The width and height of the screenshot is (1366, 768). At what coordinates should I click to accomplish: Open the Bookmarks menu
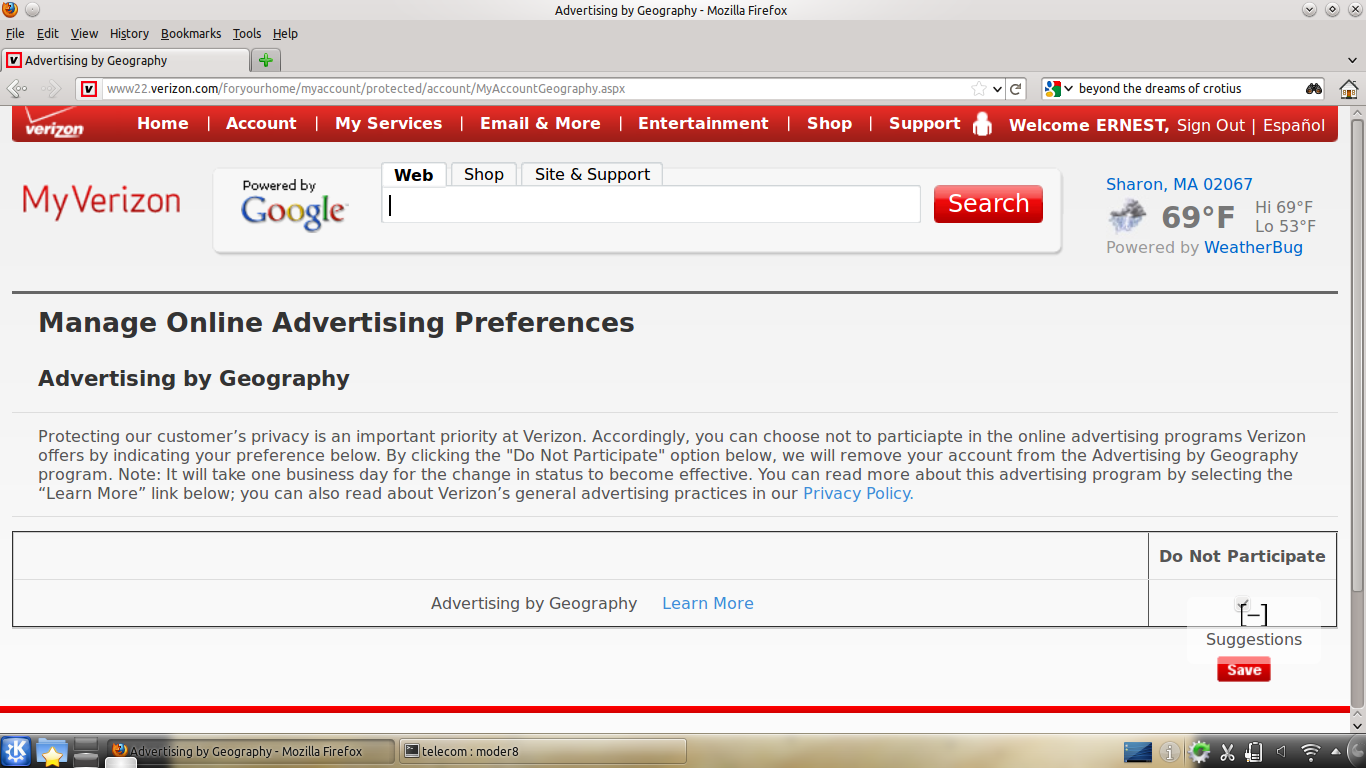coord(191,33)
